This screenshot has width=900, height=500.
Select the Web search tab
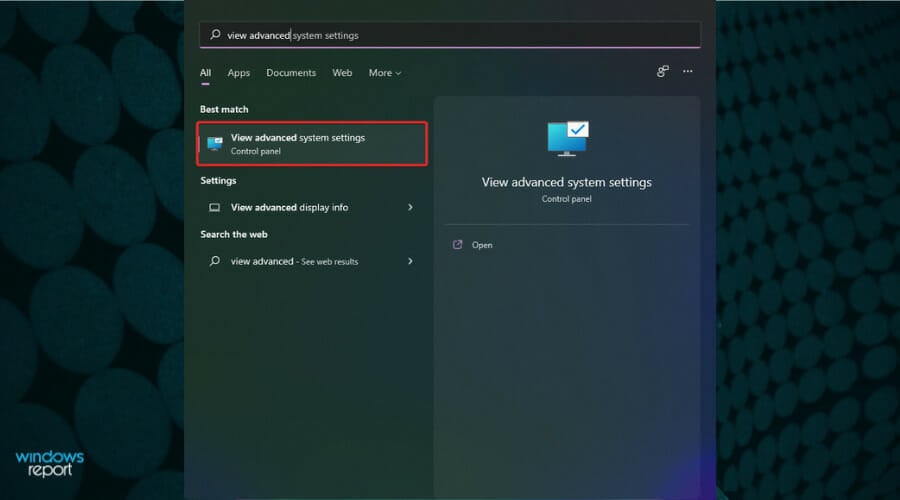coord(342,73)
